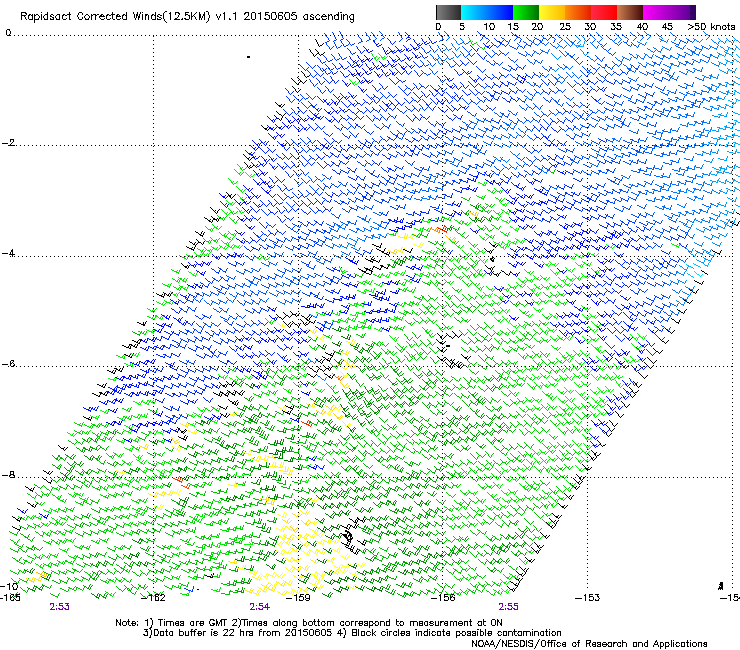
Task: Click the purple '2:53' time label
Action: click(x=59, y=607)
